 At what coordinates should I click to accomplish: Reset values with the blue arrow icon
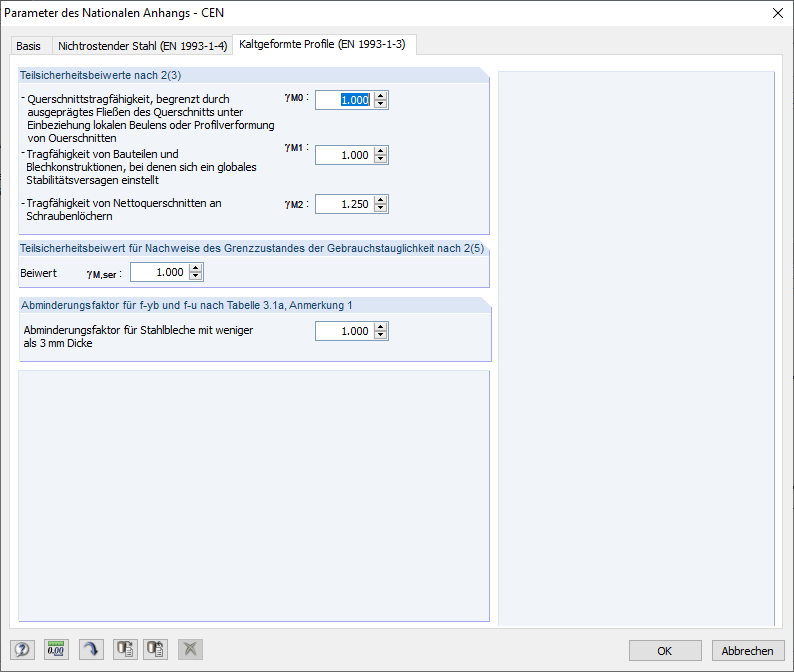coord(91,649)
